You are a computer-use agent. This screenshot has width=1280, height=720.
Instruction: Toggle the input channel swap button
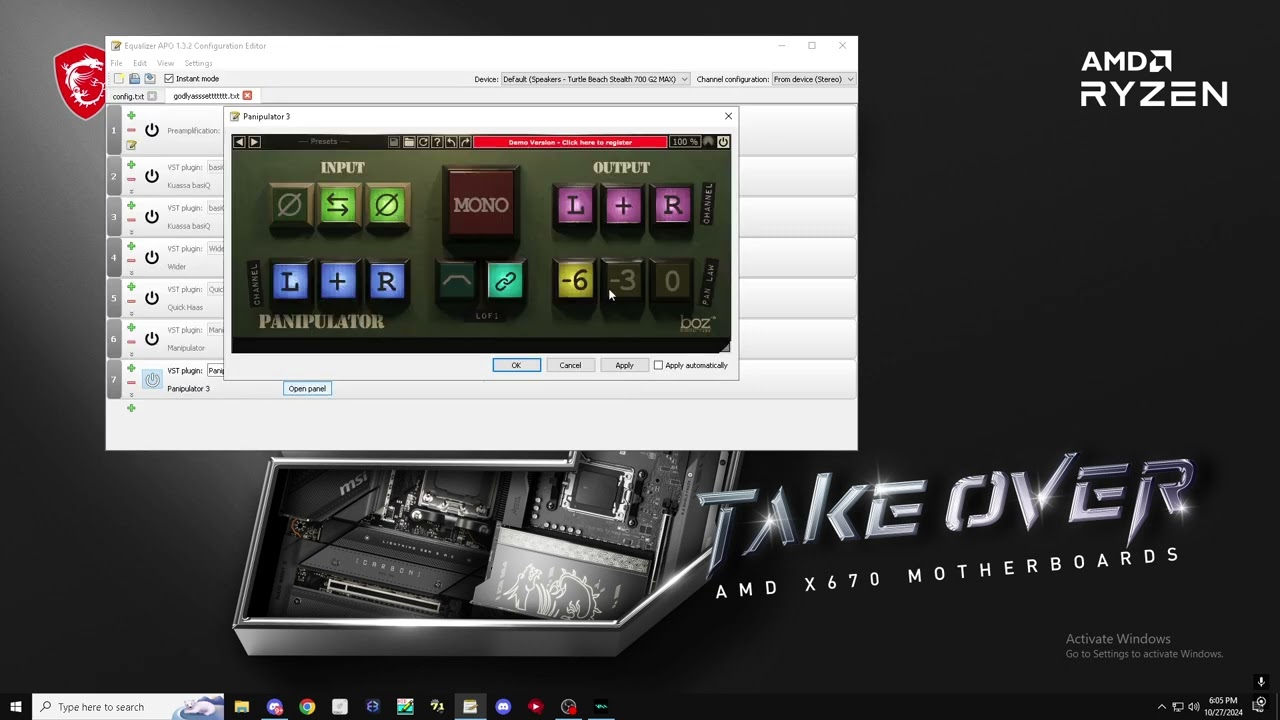[x=337, y=206]
